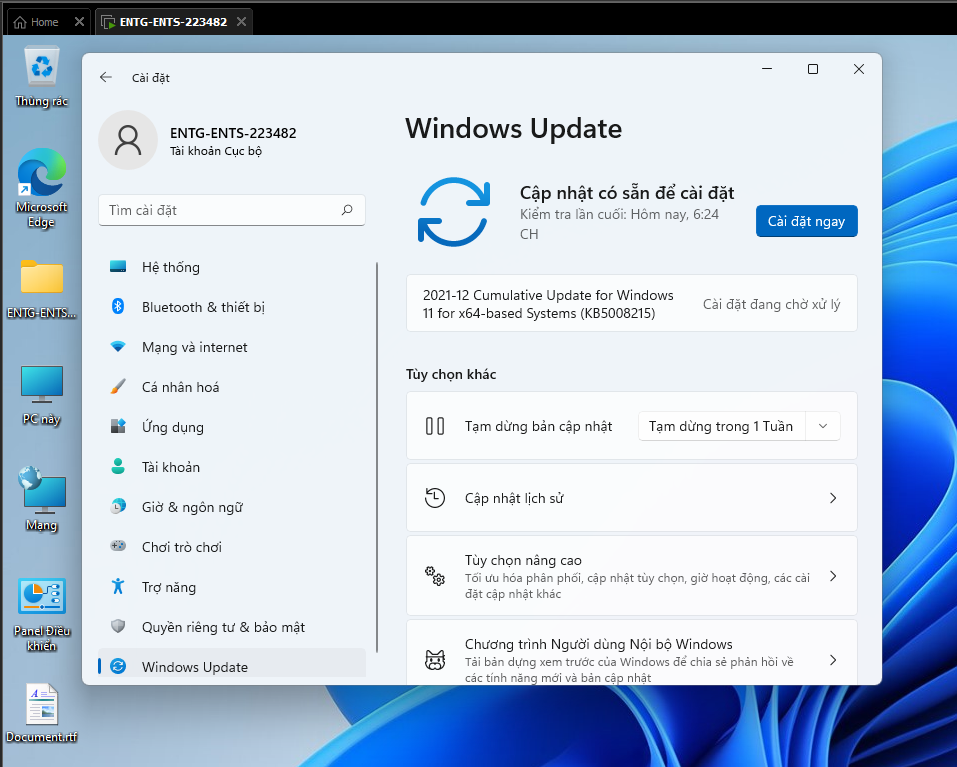Open the Tạm dừng trong 1 Tuần dropdown arrow
Screen dimensions: 957x767
pos(823,426)
